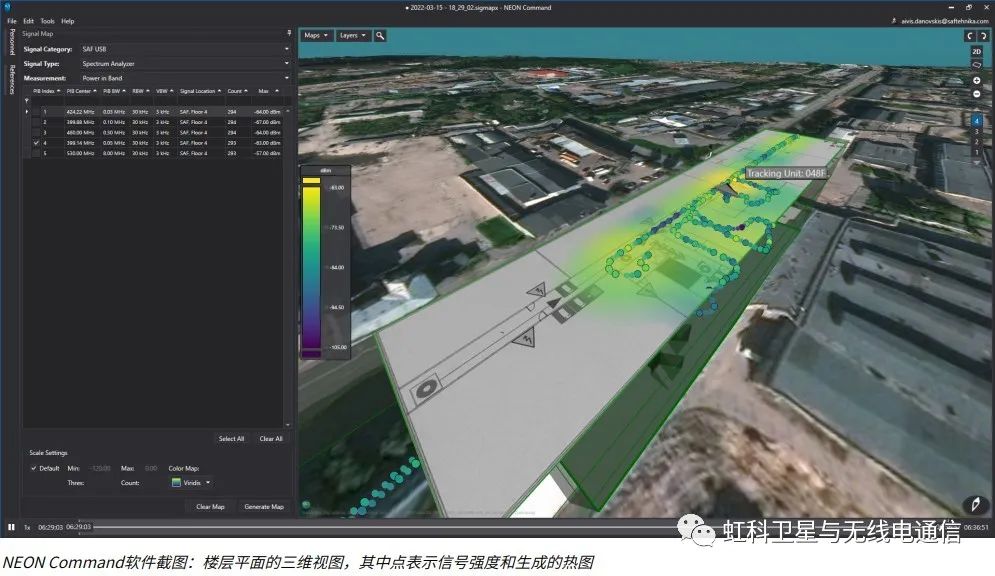The width and height of the screenshot is (995, 576).
Task: Check the box for PIB index 3
Action: tap(36, 133)
